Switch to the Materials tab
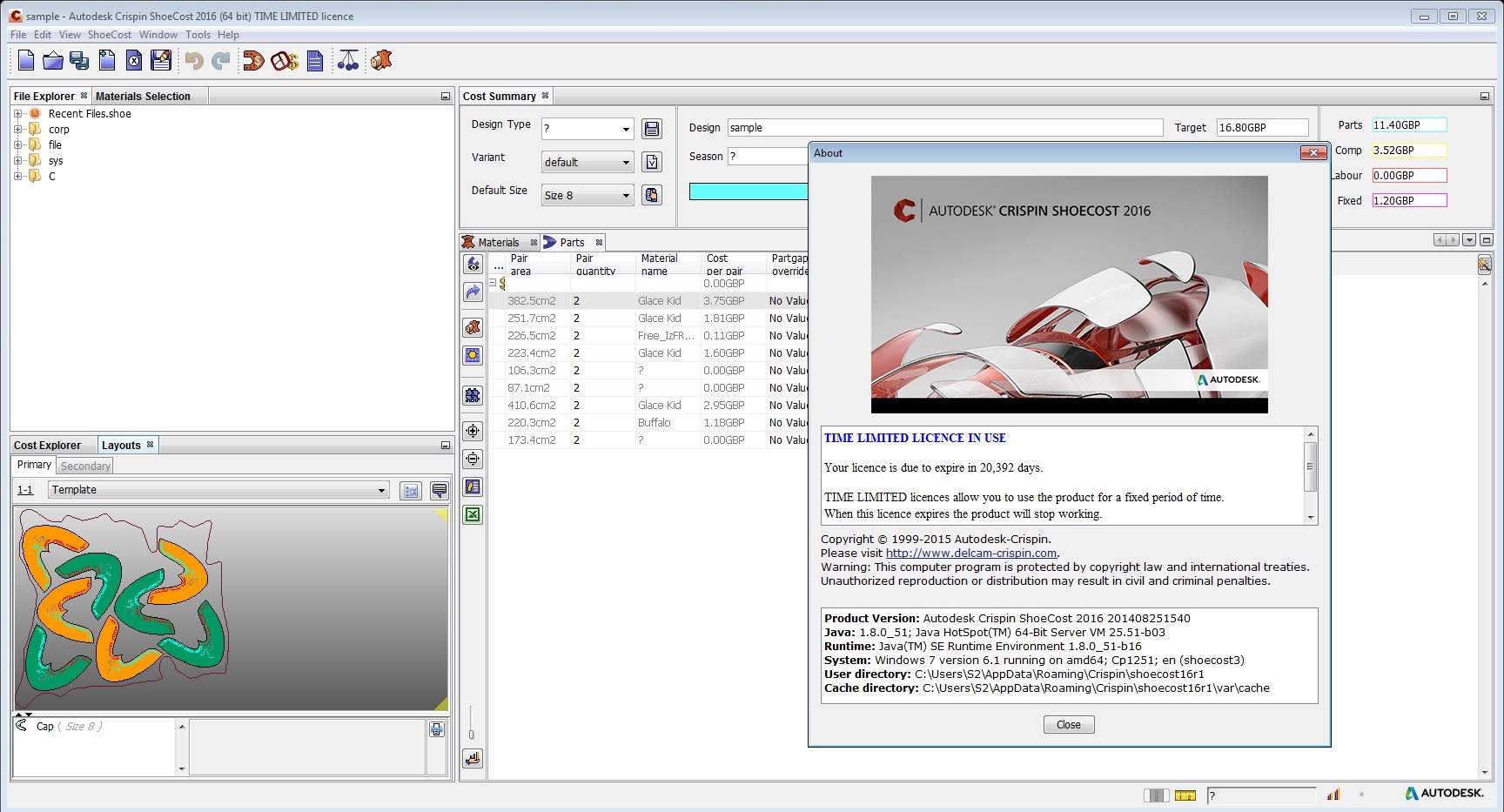 [x=499, y=243]
